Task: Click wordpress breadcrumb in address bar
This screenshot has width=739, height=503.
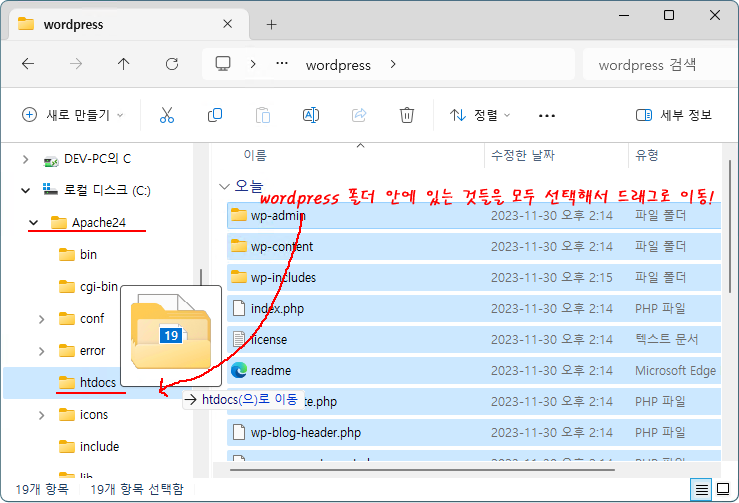Action: (x=338, y=65)
